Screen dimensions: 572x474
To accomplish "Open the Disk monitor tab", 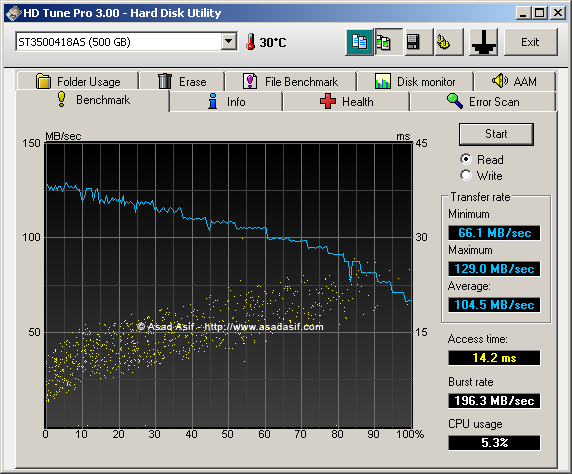I will click(x=415, y=81).
